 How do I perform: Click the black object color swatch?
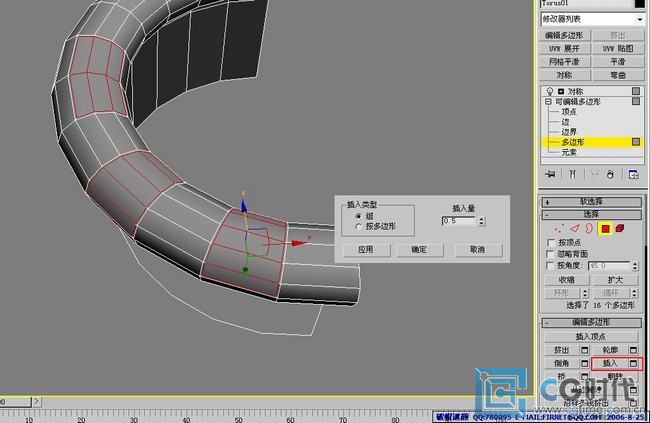(x=640, y=3)
